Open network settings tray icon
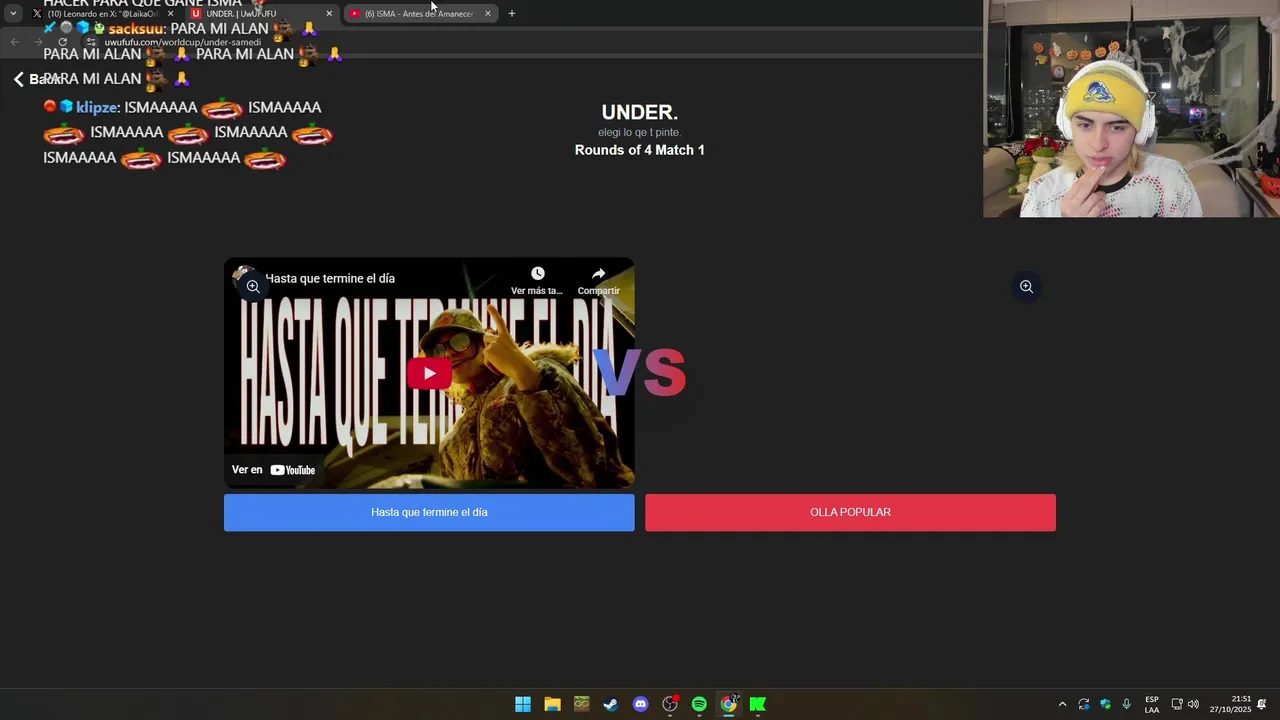 pos(1177,704)
